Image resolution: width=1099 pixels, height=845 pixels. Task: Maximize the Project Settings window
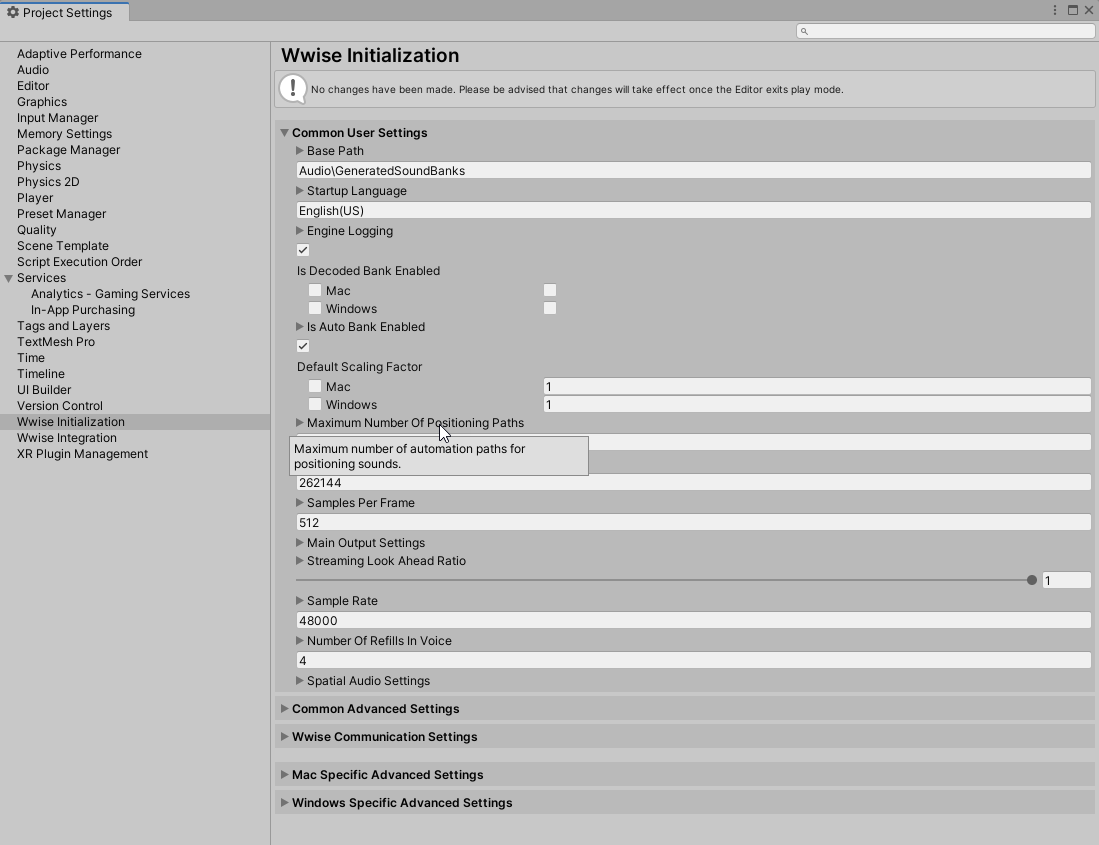(x=1072, y=10)
